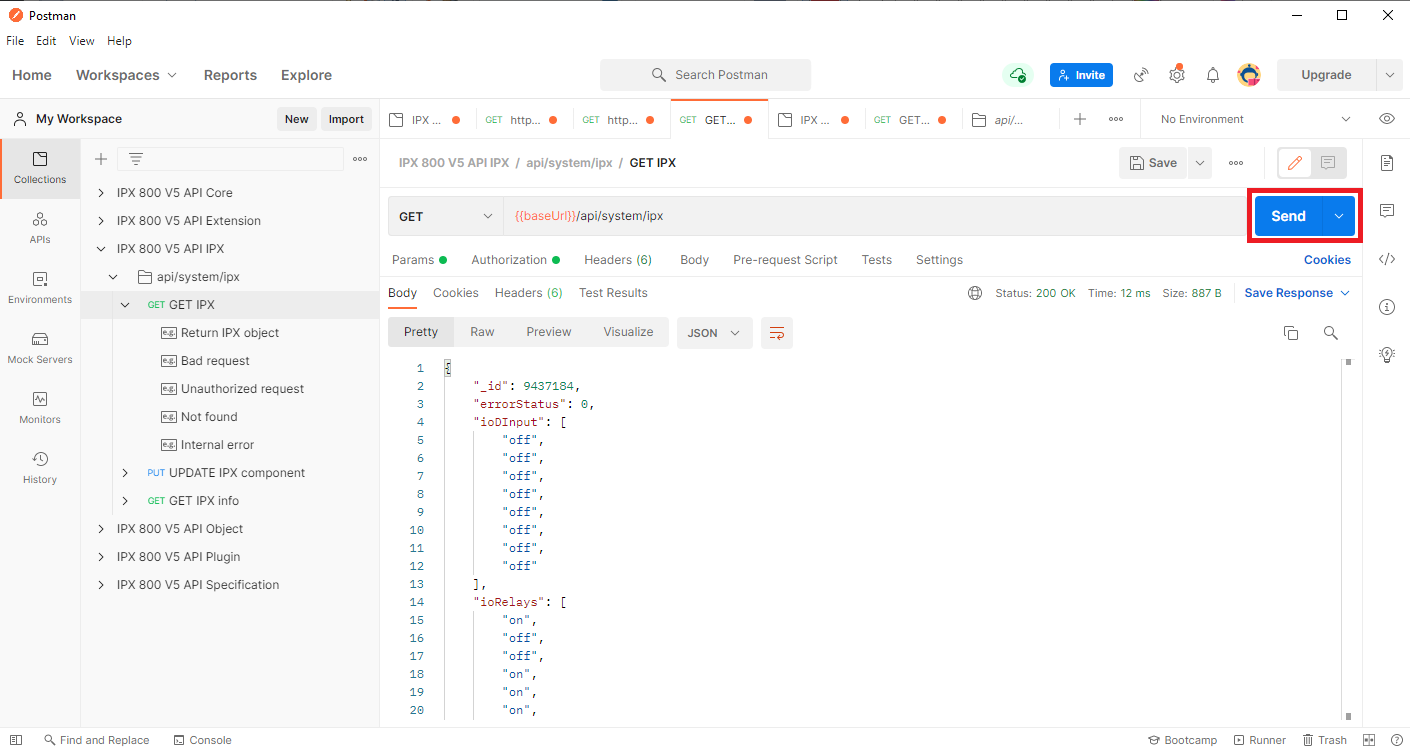This screenshot has height=752, width=1410.
Task: Click the user avatar icon
Action: pos(1249,75)
